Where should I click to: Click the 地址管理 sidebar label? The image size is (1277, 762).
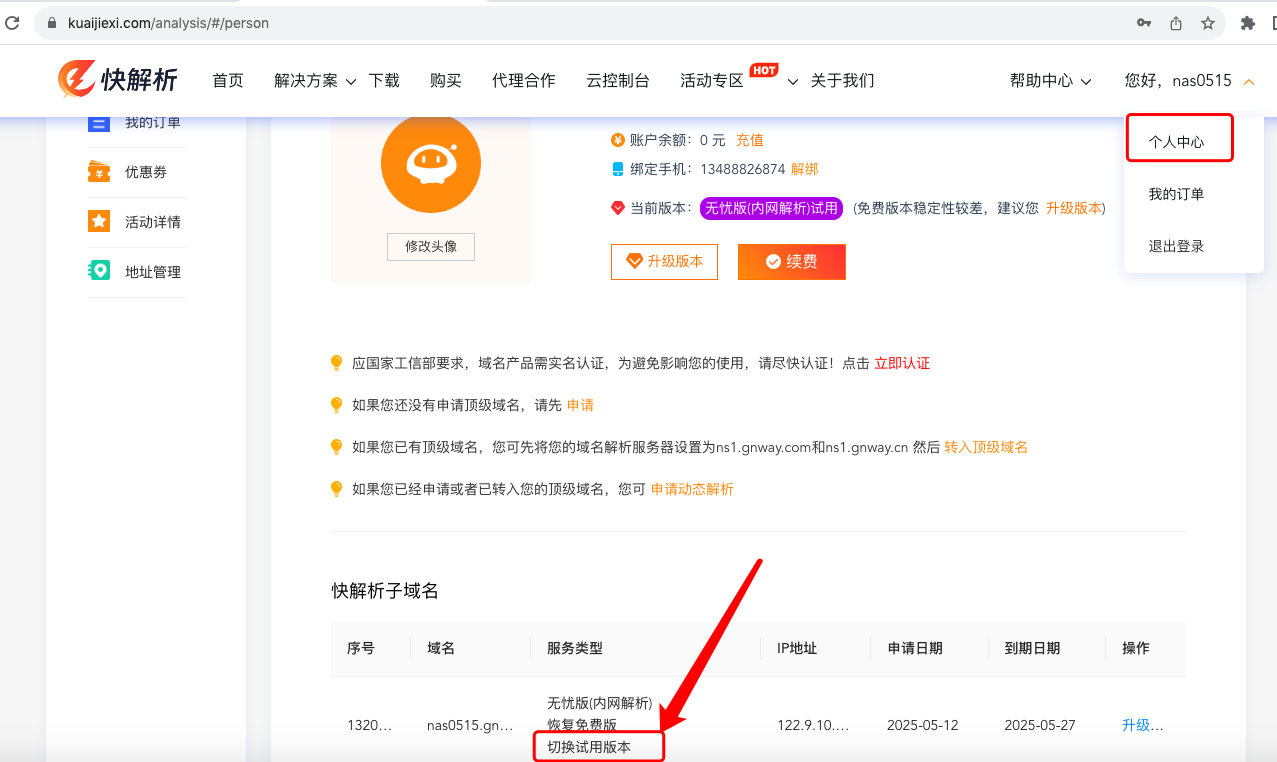point(153,272)
